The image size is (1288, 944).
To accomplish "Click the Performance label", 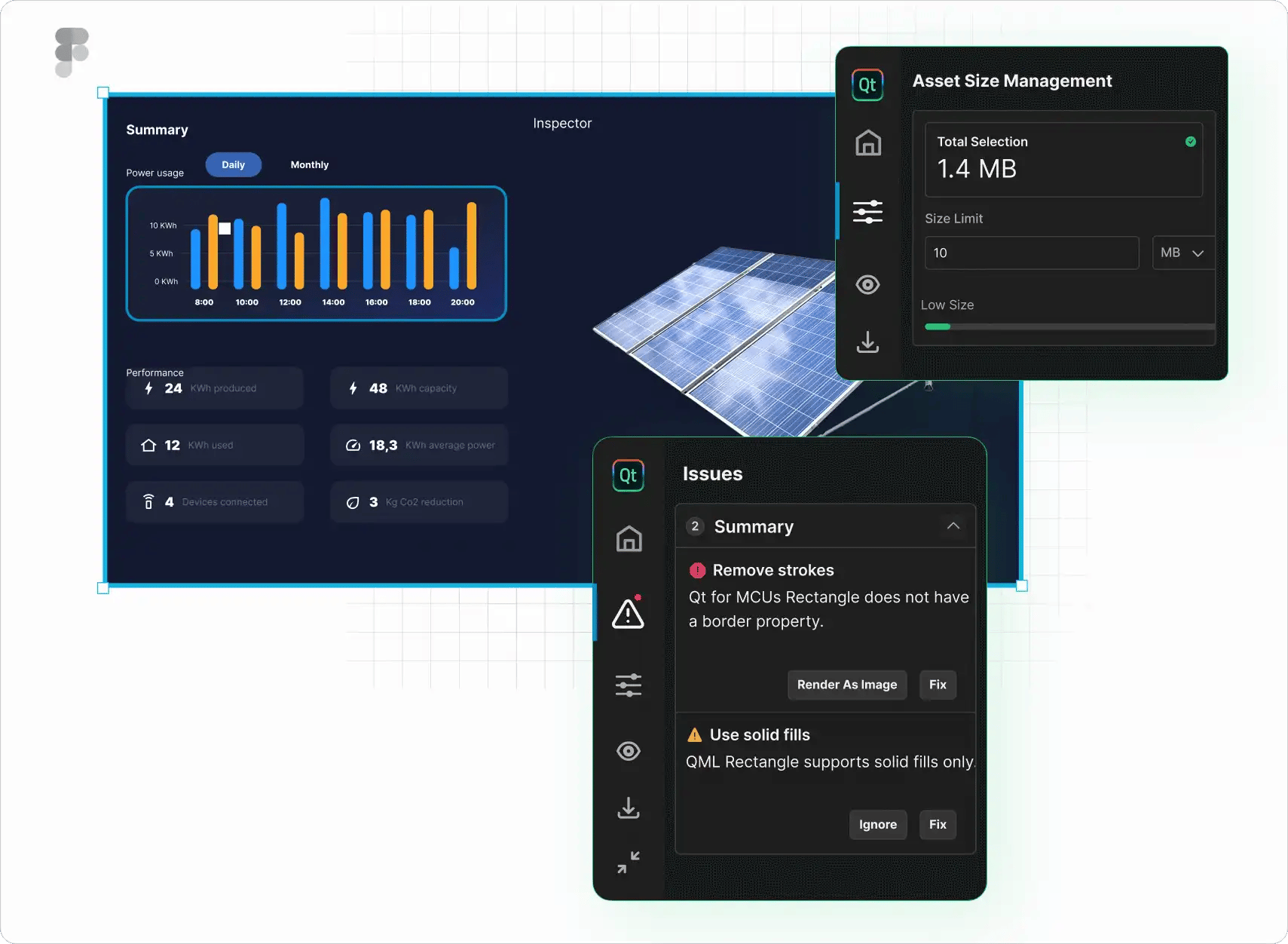I will [x=154, y=372].
